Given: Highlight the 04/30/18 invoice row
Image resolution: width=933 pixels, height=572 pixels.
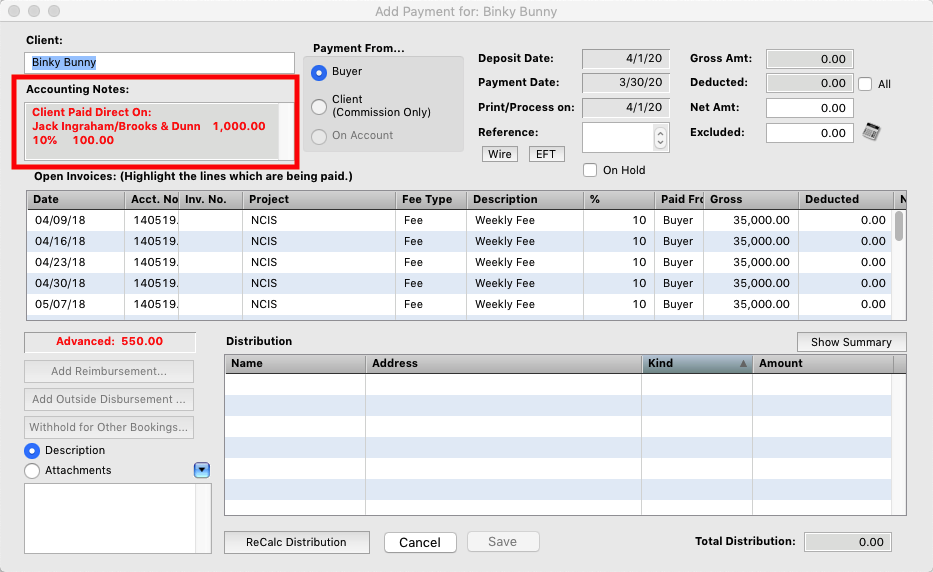Looking at the screenshot, I should [x=459, y=283].
